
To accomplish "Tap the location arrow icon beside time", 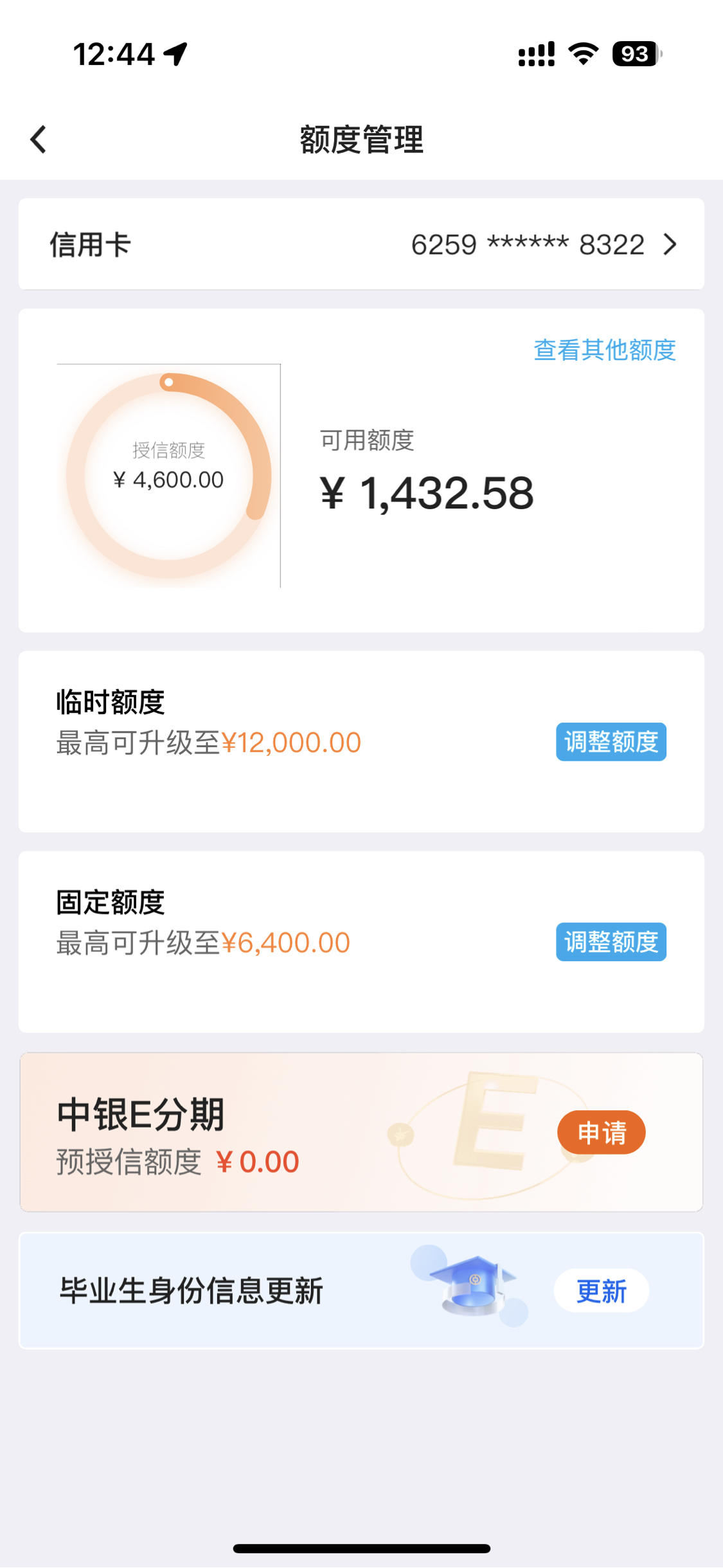I will (175, 54).
